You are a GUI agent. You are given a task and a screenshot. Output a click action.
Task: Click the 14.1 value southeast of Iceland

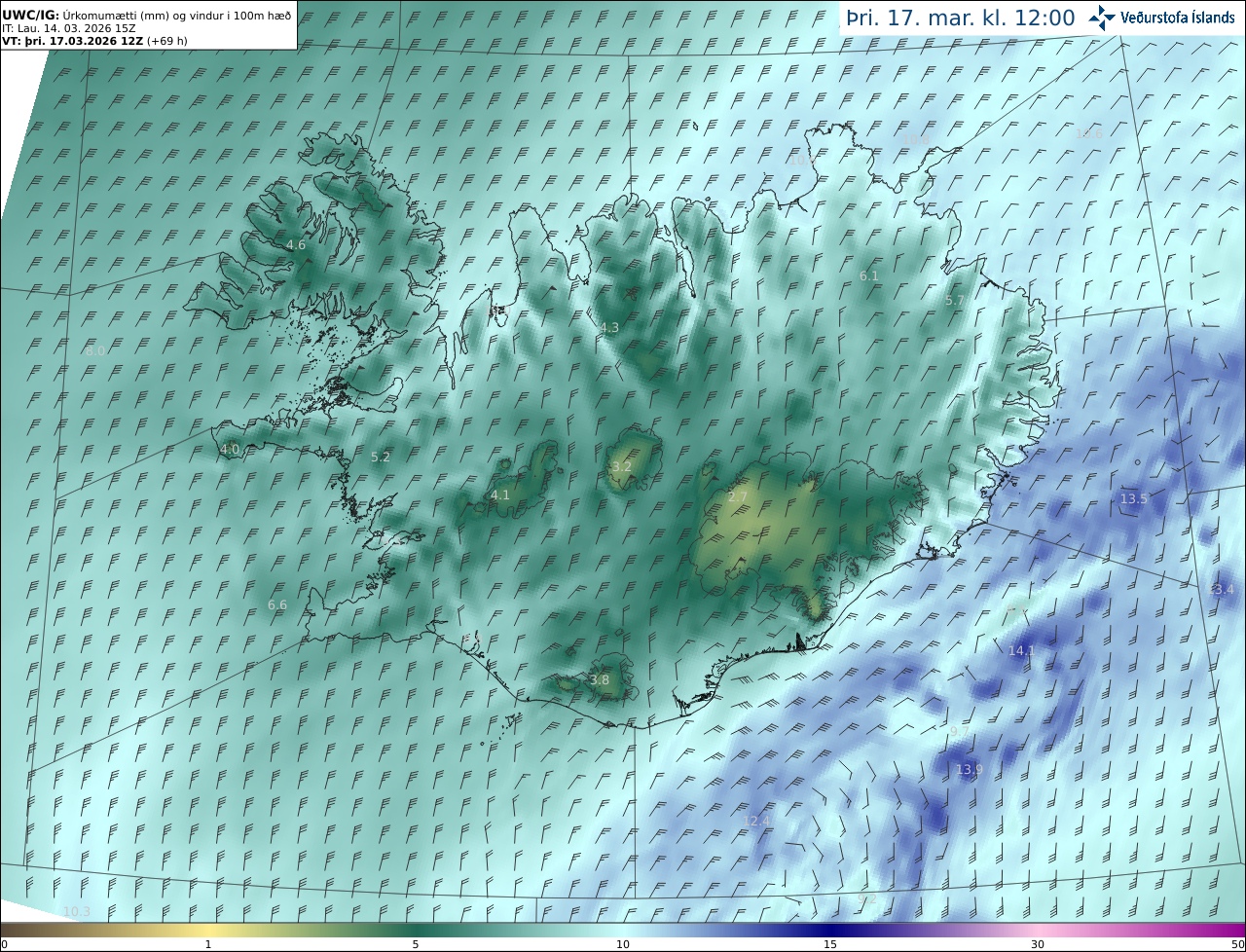1022,651
